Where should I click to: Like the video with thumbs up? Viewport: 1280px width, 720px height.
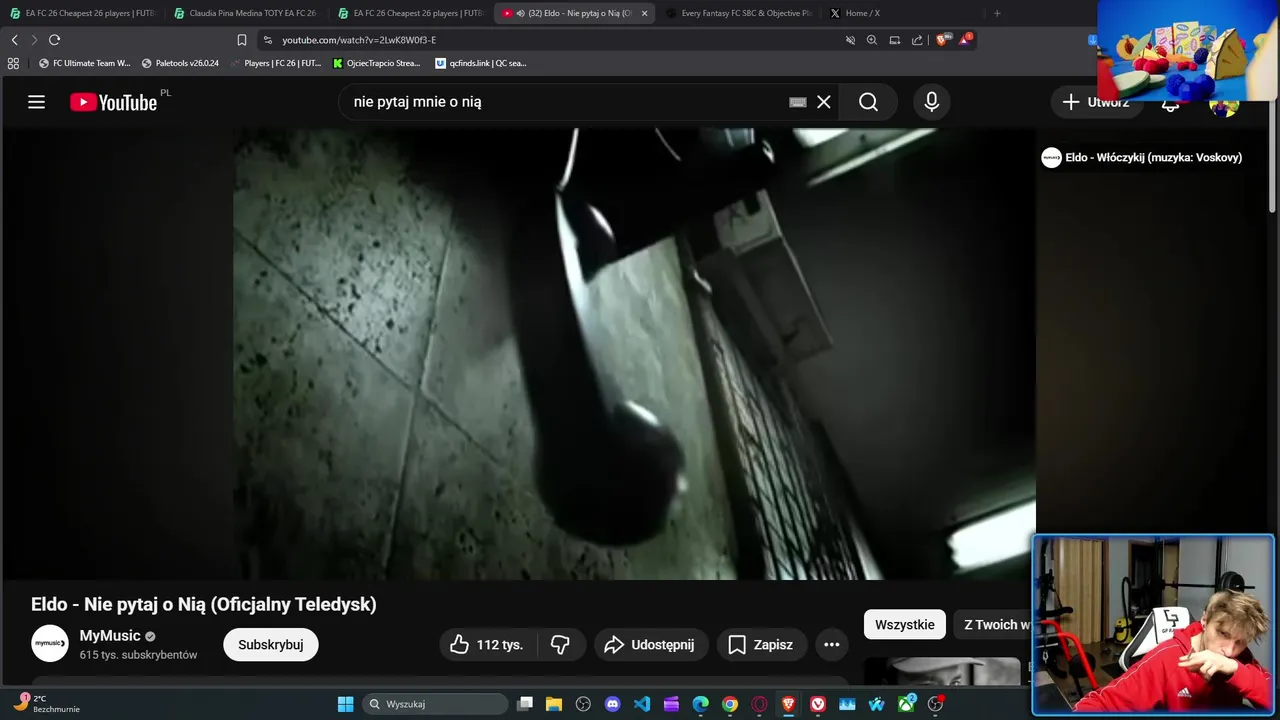pos(488,645)
